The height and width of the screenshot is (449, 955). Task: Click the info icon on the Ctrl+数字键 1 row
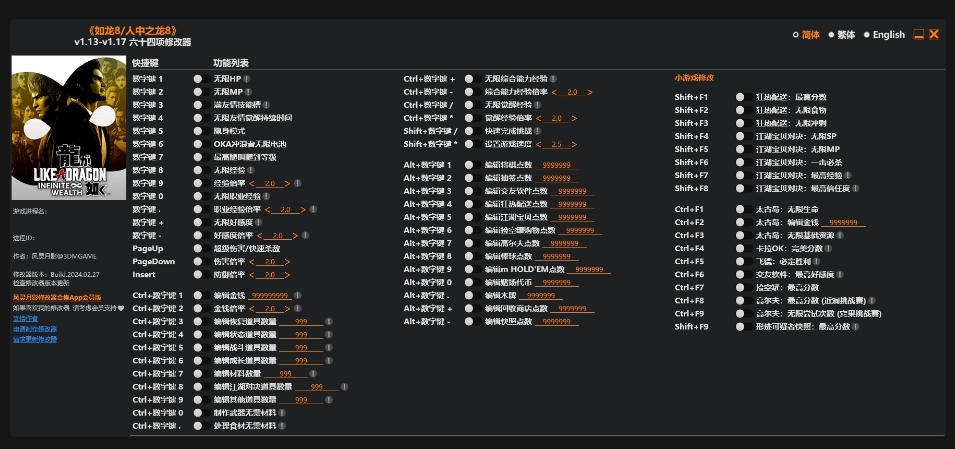click(x=298, y=295)
